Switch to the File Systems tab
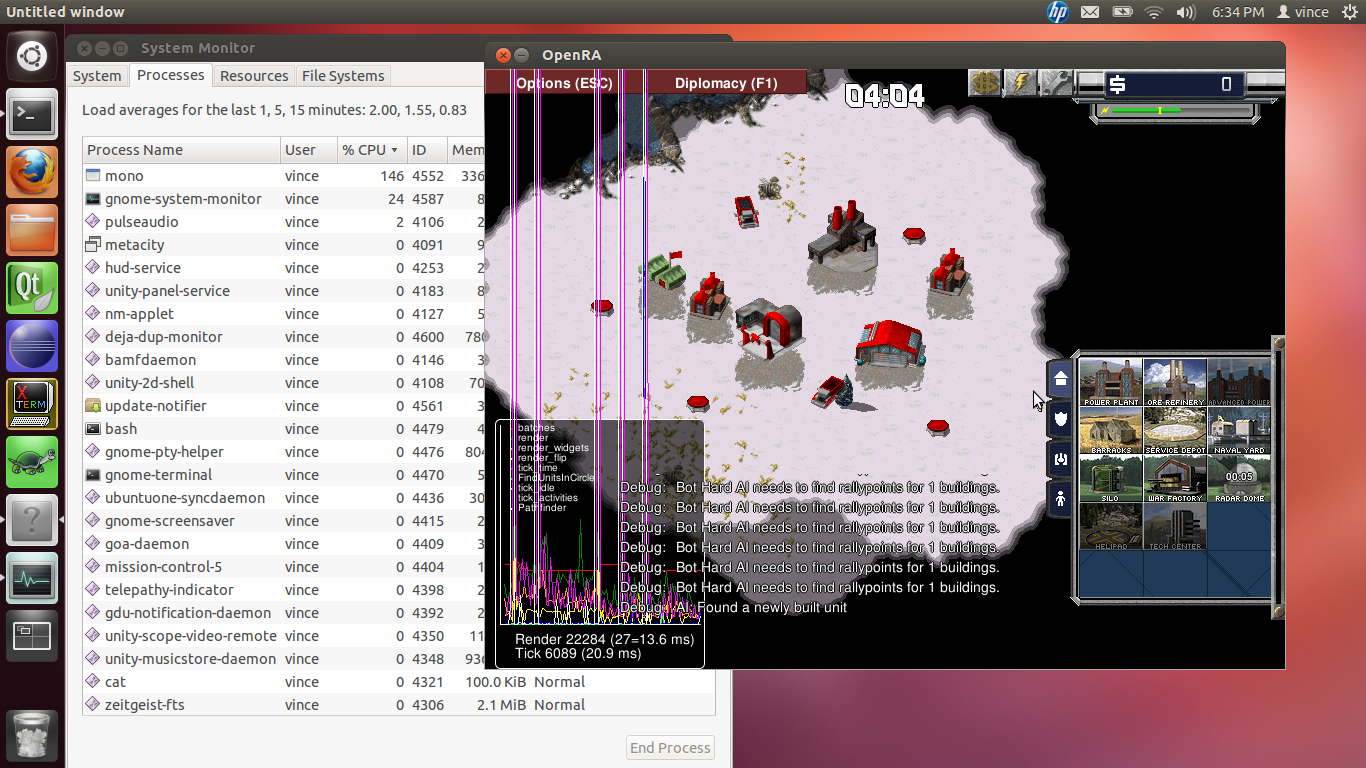Viewport: 1366px width, 768px height. click(343, 76)
